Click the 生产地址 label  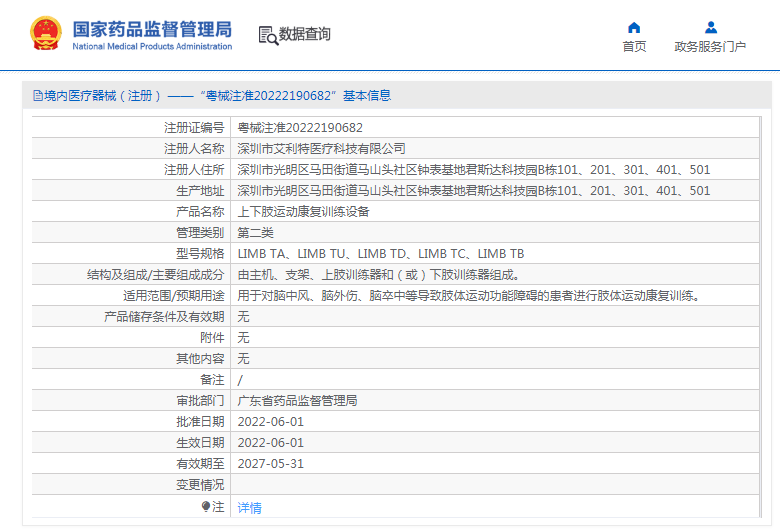pyautogui.click(x=200, y=191)
